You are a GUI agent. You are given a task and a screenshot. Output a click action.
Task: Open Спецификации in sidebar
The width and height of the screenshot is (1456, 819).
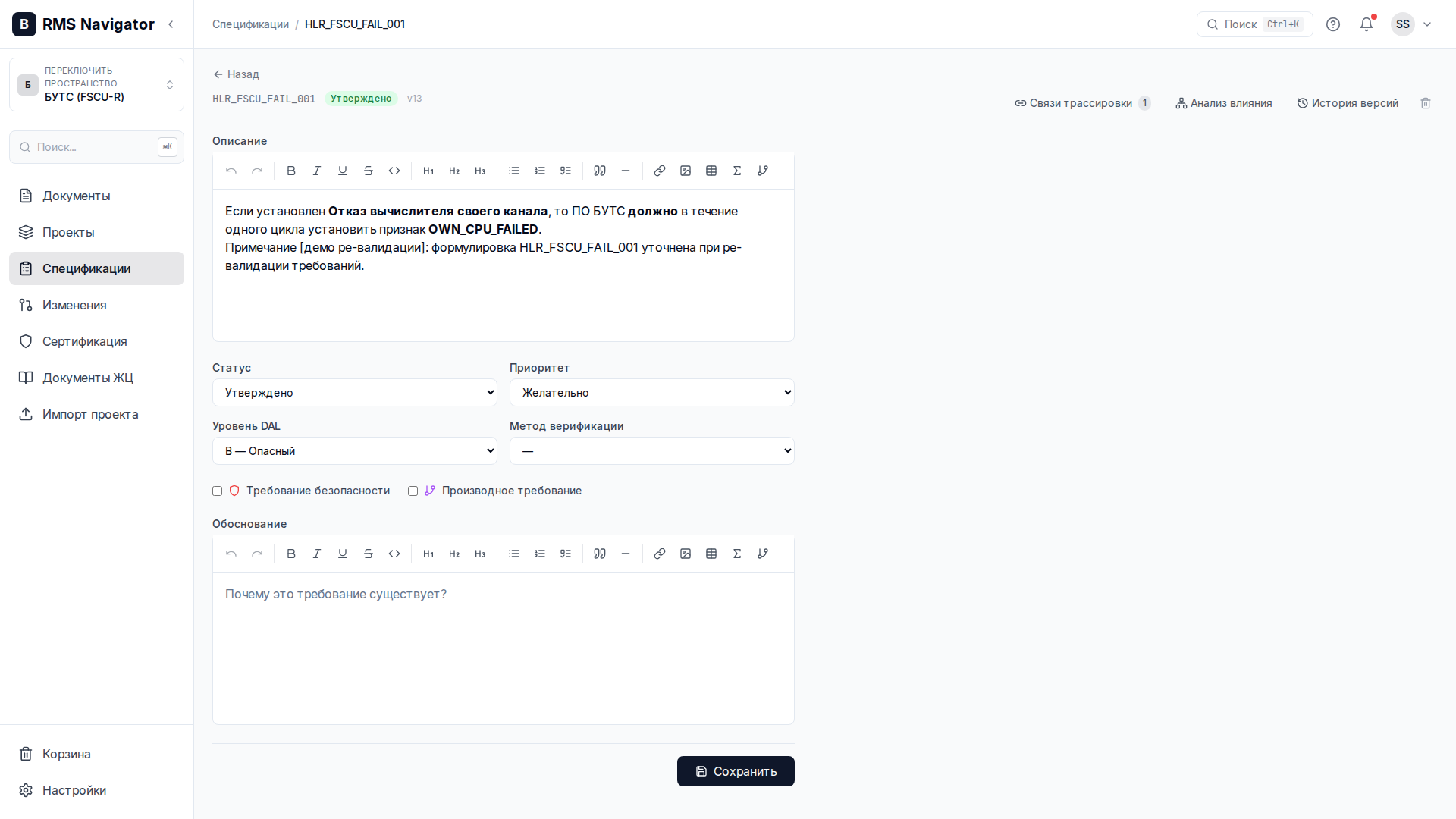96,268
